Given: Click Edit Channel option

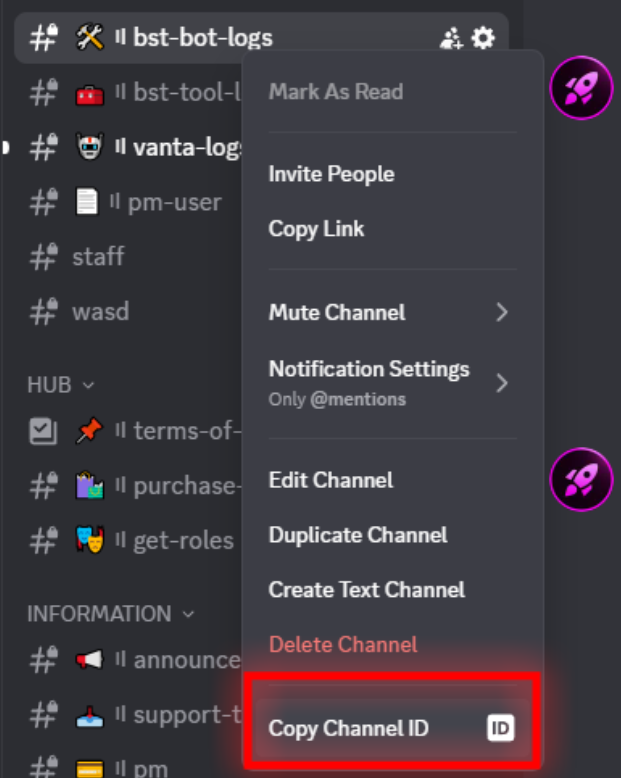Looking at the screenshot, I should tap(330, 480).
